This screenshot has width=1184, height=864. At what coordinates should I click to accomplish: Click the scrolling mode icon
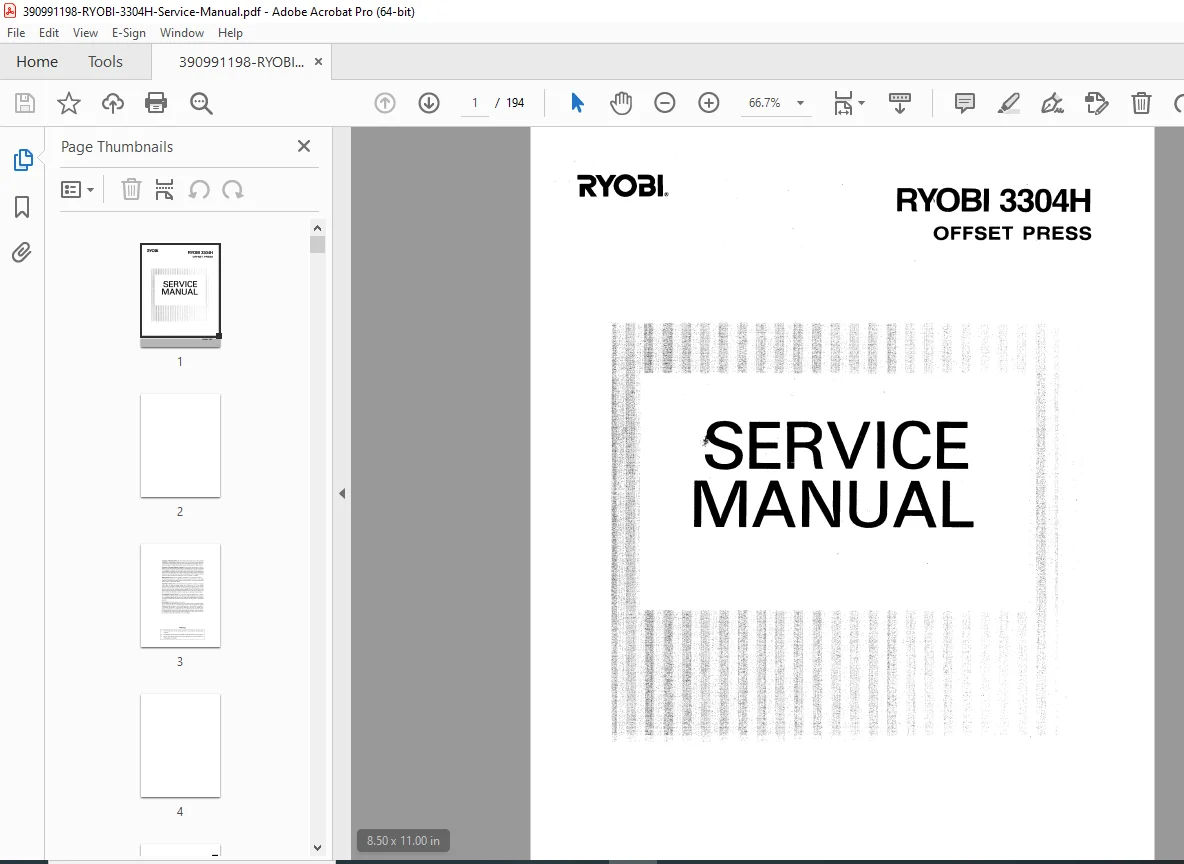899,103
